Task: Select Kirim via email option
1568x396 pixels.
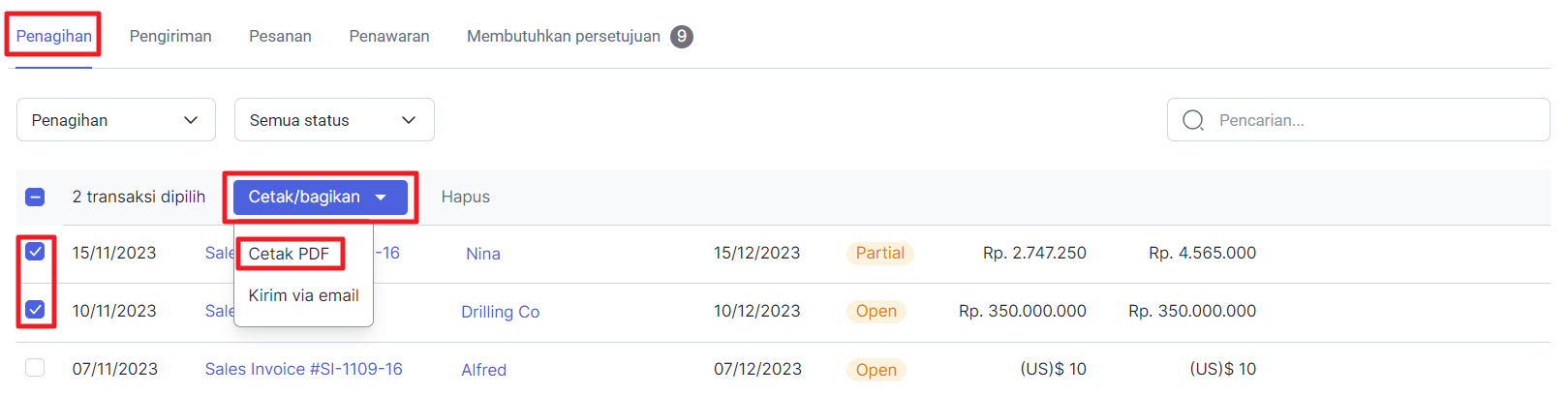Action: click(303, 295)
